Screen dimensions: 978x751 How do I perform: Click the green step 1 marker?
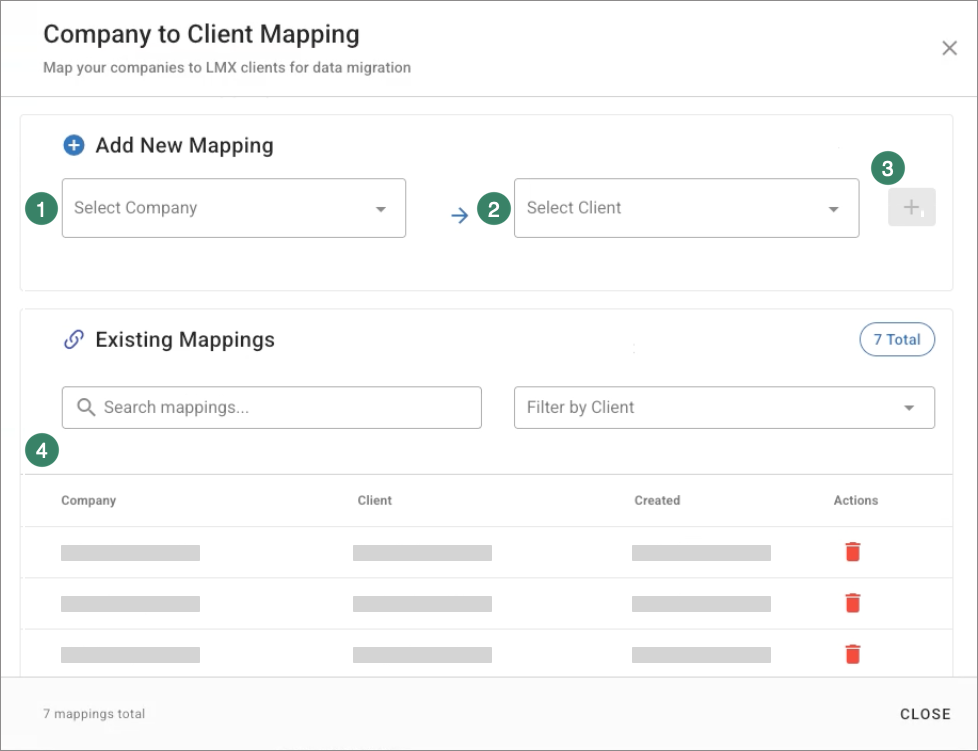[41, 209]
